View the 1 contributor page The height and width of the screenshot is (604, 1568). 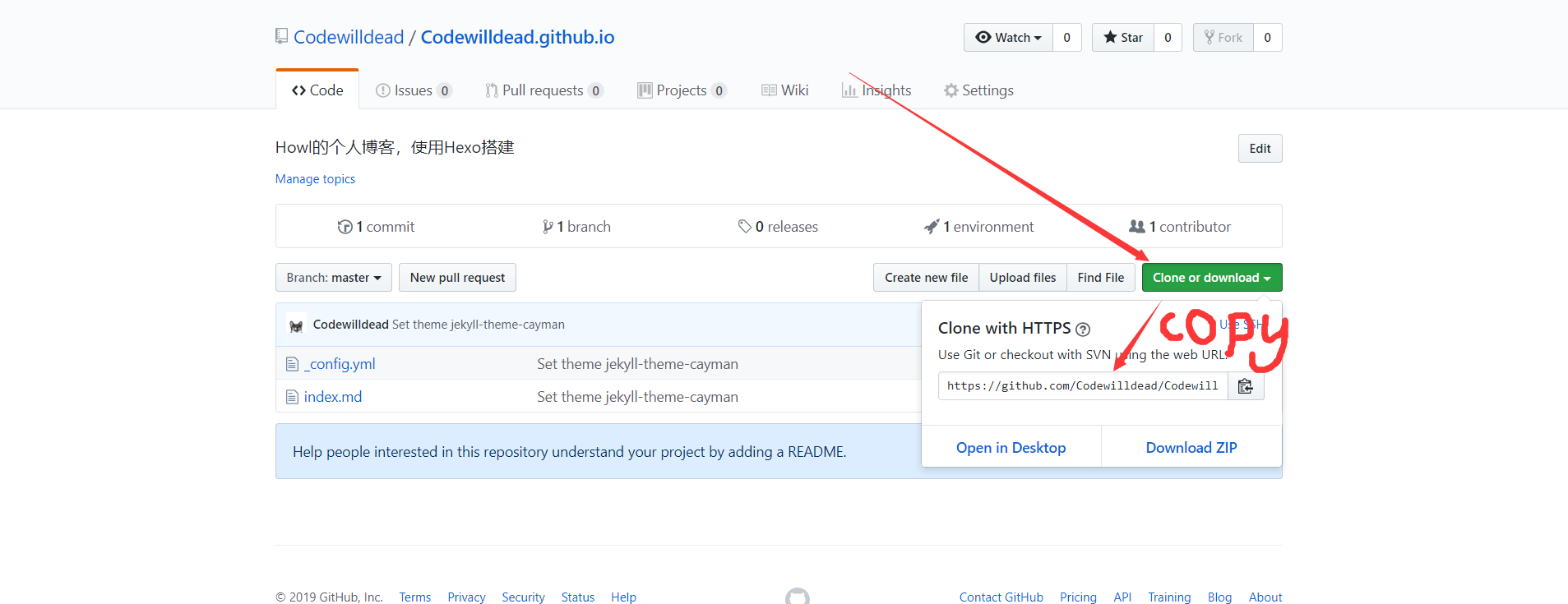pos(1180,227)
